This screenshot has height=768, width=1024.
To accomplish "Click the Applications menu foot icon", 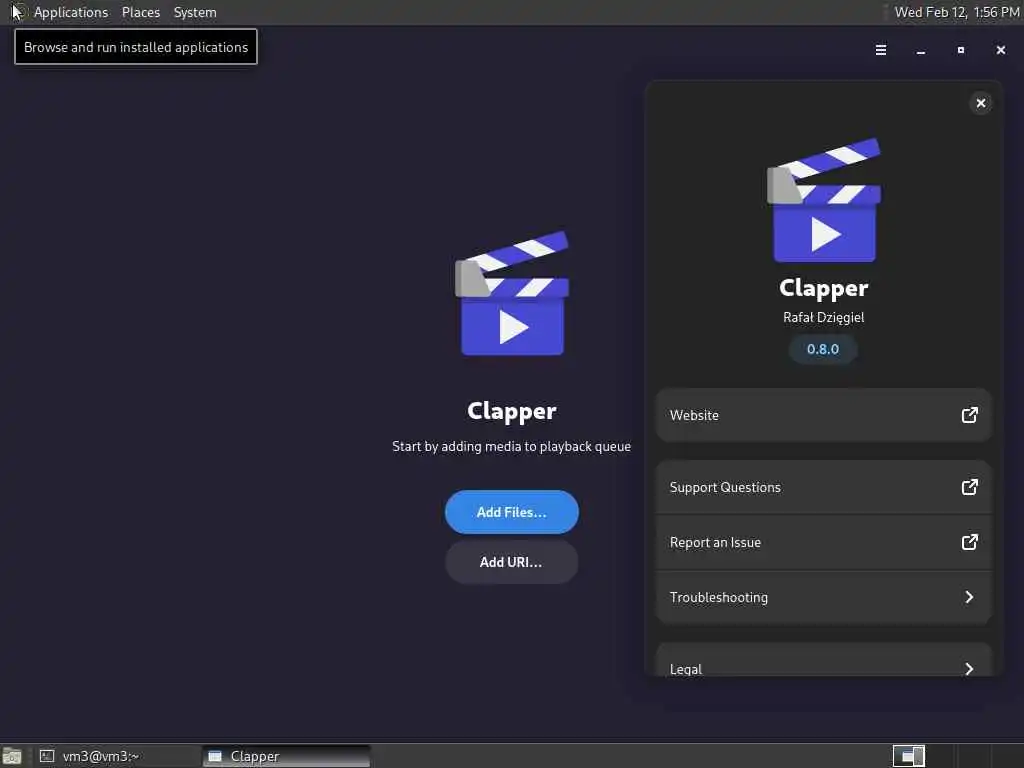I will click(18, 12).
